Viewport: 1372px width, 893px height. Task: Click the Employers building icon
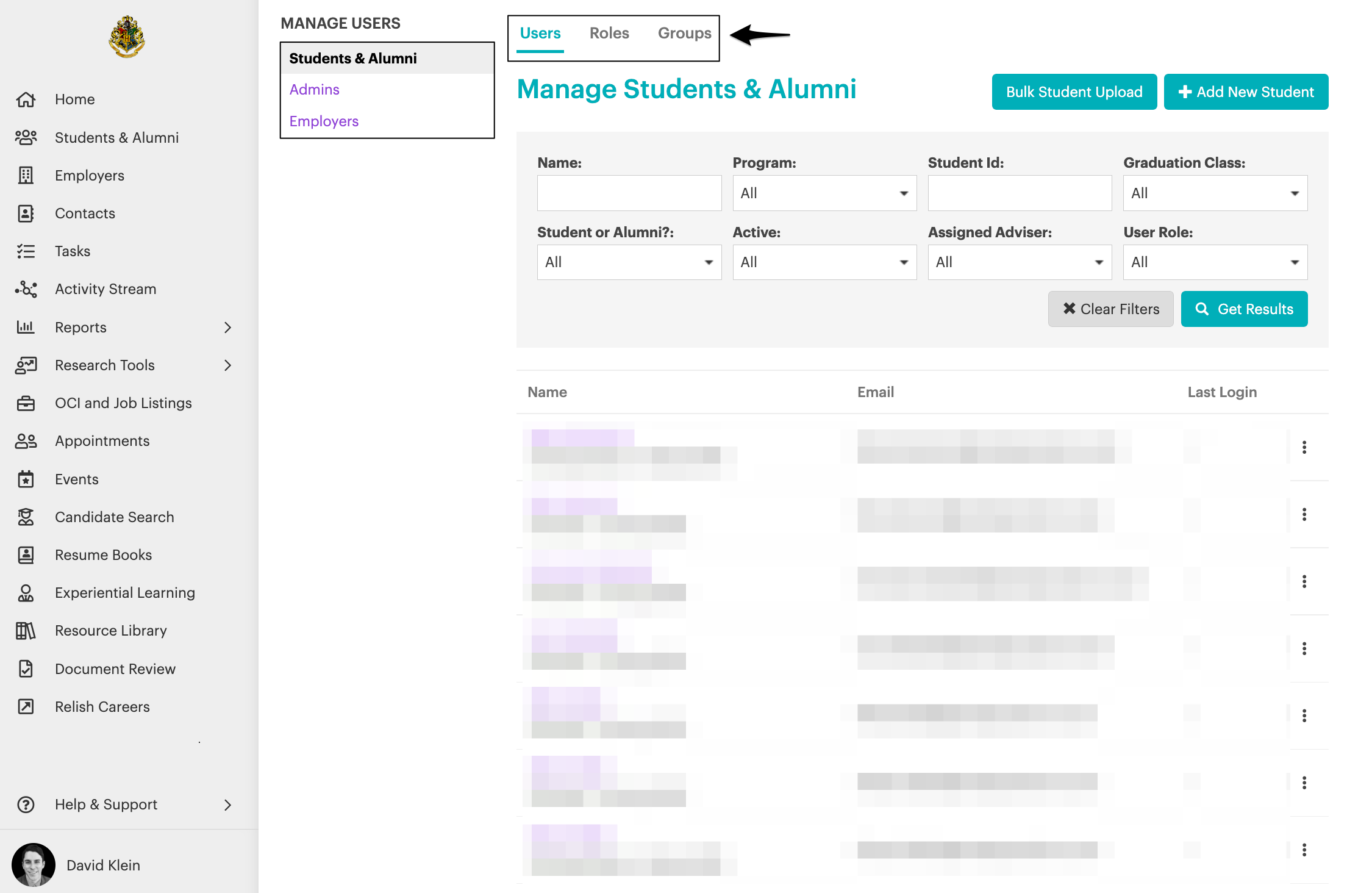click(x=26, y=175)
